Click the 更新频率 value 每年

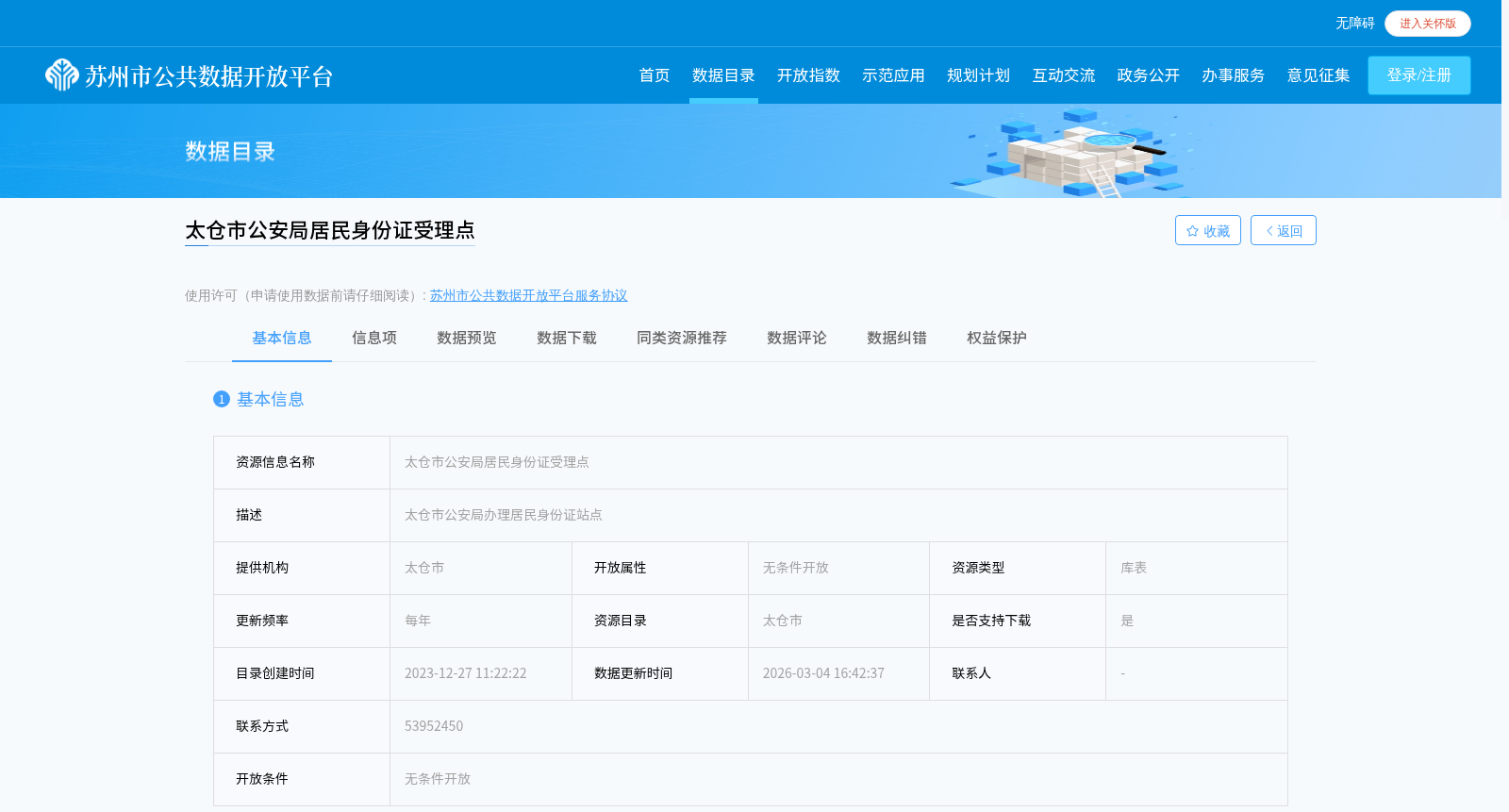(418, 621)
